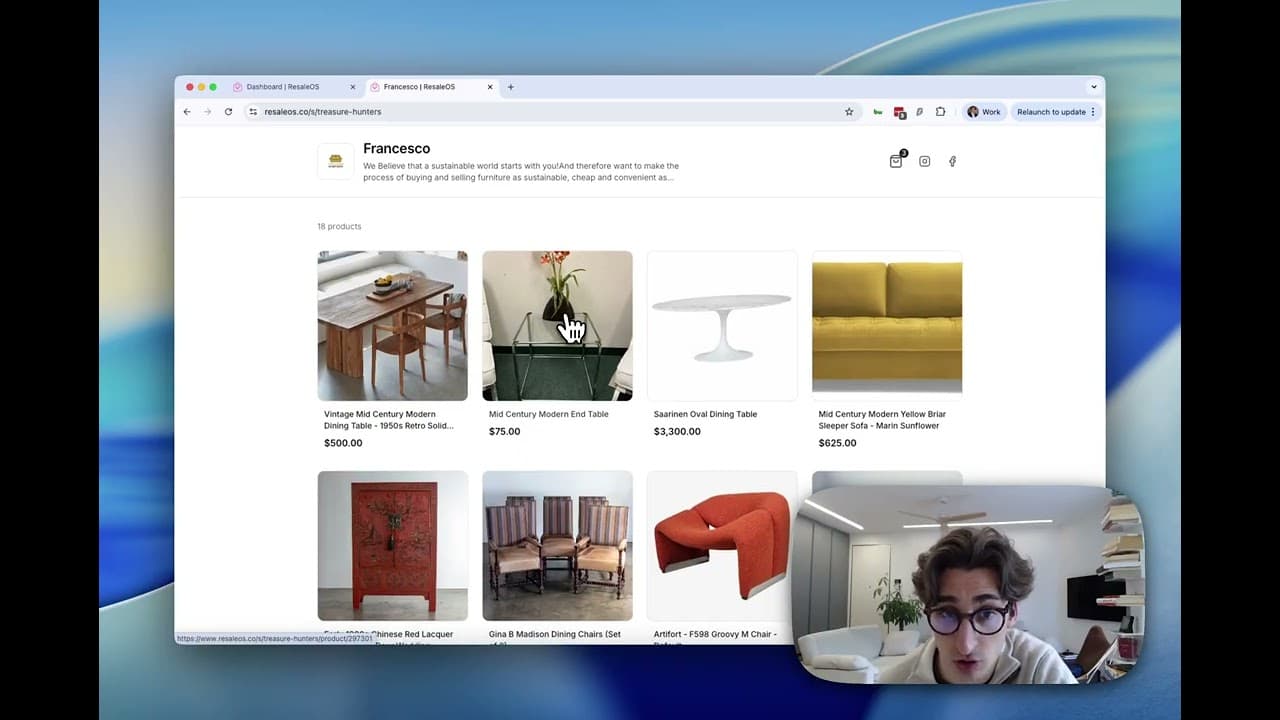
Task: Open the Chrome three-dot menu
Action: [x=1095, y=112]
